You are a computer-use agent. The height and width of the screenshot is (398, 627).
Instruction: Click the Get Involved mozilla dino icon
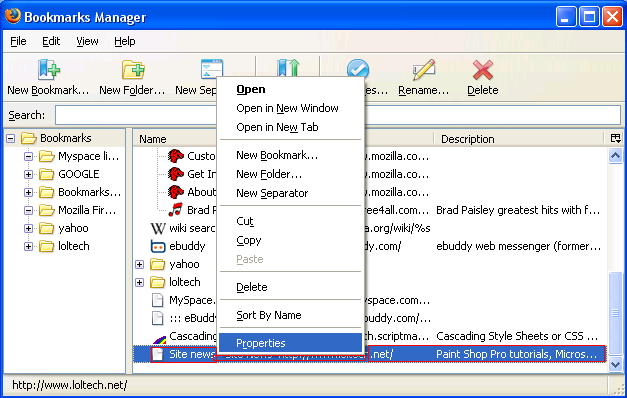tap(176, 174)
